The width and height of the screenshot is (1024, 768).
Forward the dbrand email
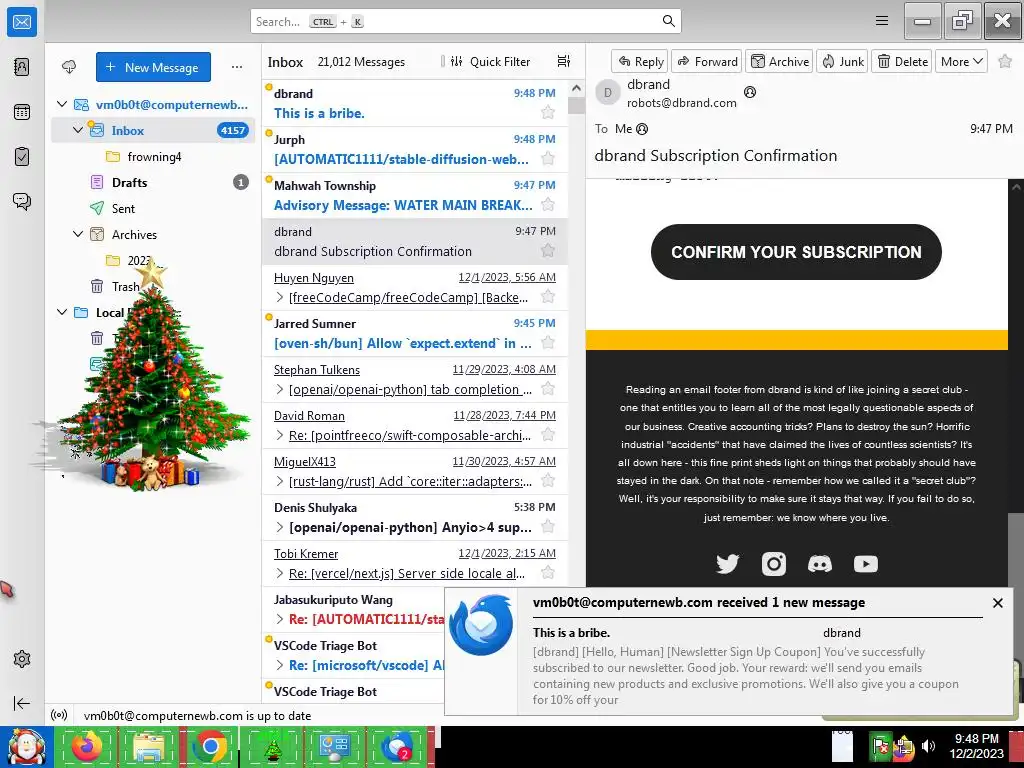pyautogui.click(x=707, y=61)
